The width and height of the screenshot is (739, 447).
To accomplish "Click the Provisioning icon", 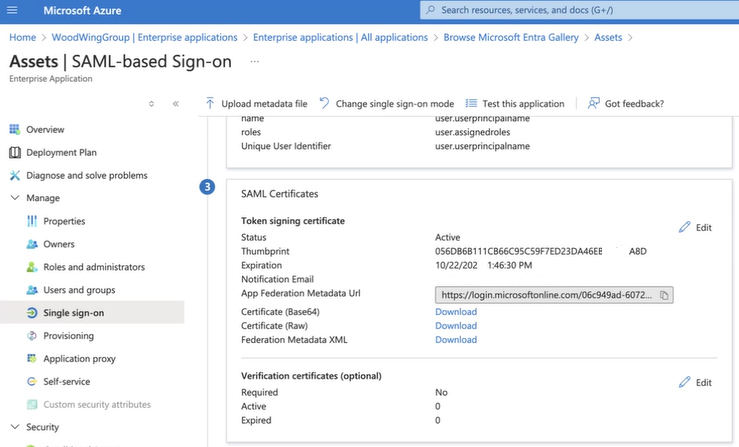I will (x=32, y=336).
